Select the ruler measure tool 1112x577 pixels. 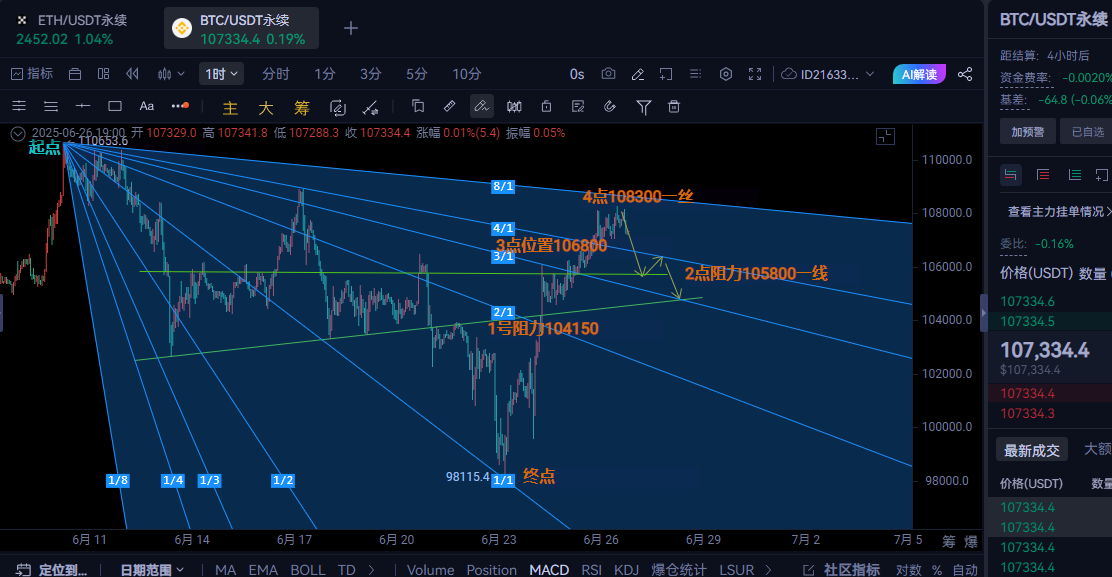click(450, 106)
